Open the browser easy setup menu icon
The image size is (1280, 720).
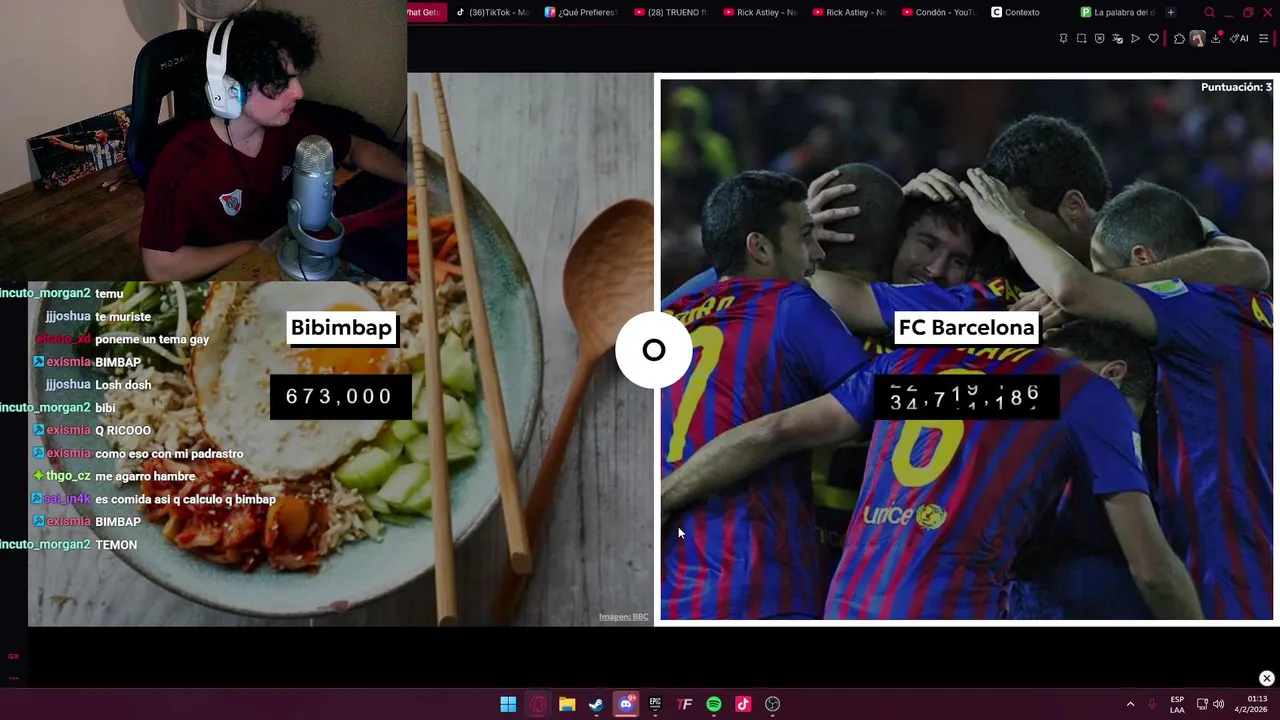coord(1263,38)
